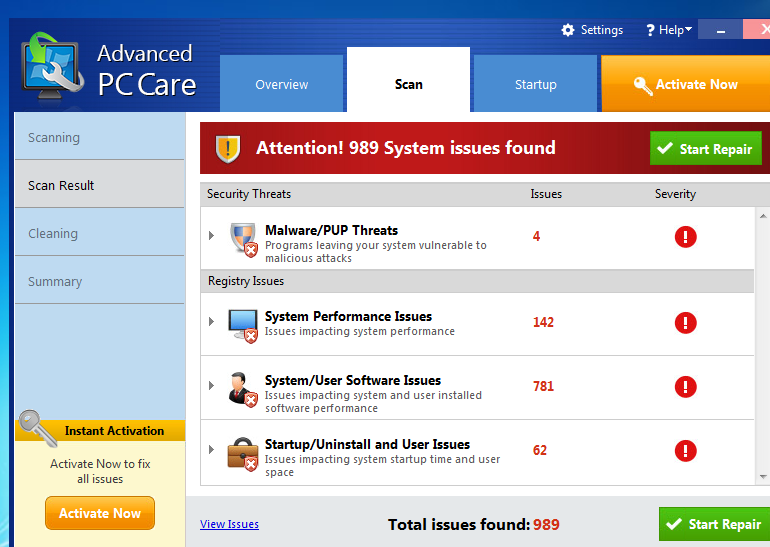Expand the System/User Software Issues row

pyautogui.click(x=211, y=386)
